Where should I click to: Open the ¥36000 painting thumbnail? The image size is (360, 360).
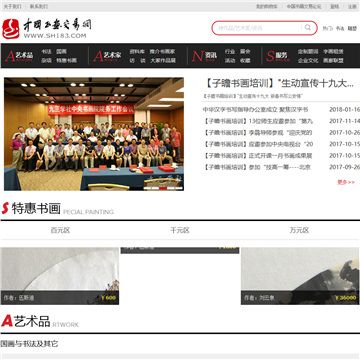pyautogui.click(x=300, y=276)
